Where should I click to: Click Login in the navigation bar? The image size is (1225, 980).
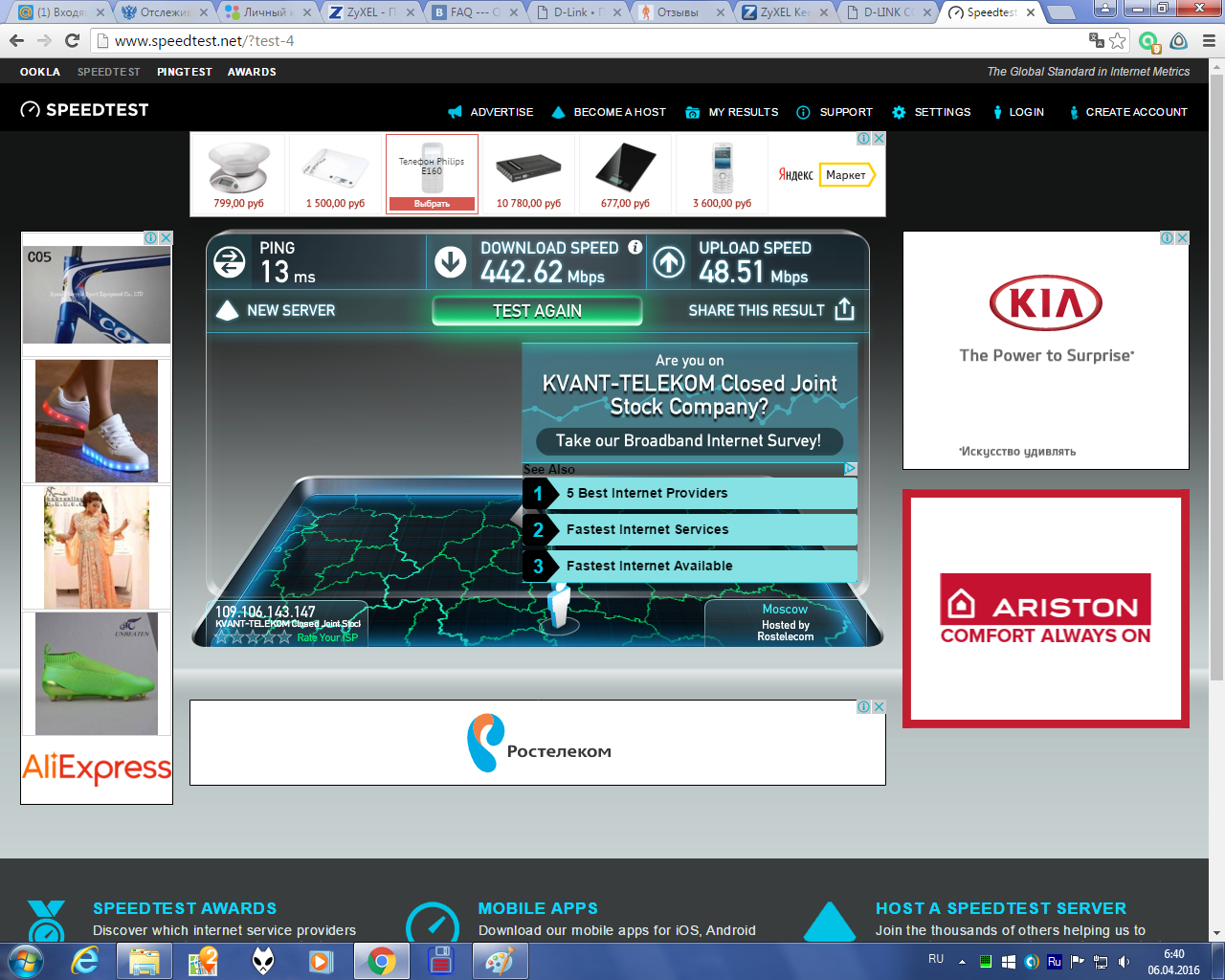click(x=1026, y=112)
